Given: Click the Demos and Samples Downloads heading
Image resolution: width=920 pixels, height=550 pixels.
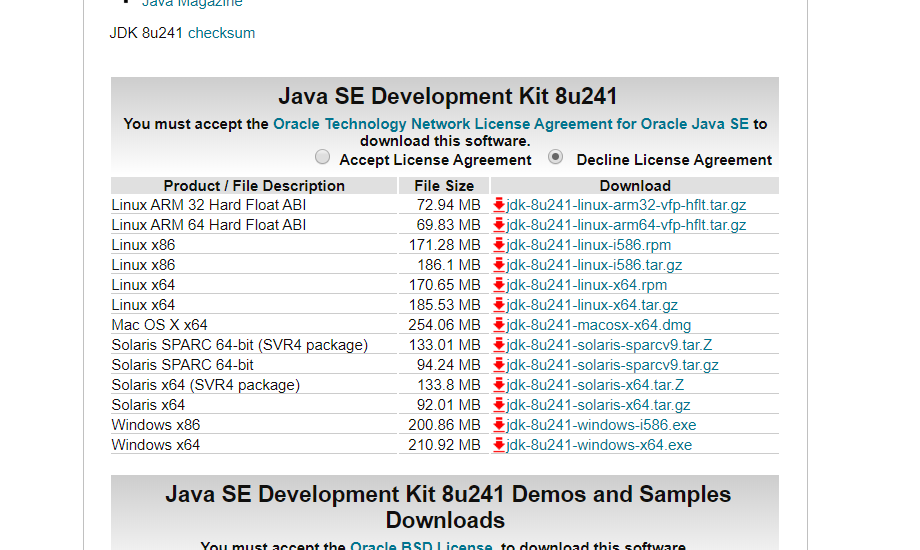Looking at the screenshot, I should tap(448, 507).
